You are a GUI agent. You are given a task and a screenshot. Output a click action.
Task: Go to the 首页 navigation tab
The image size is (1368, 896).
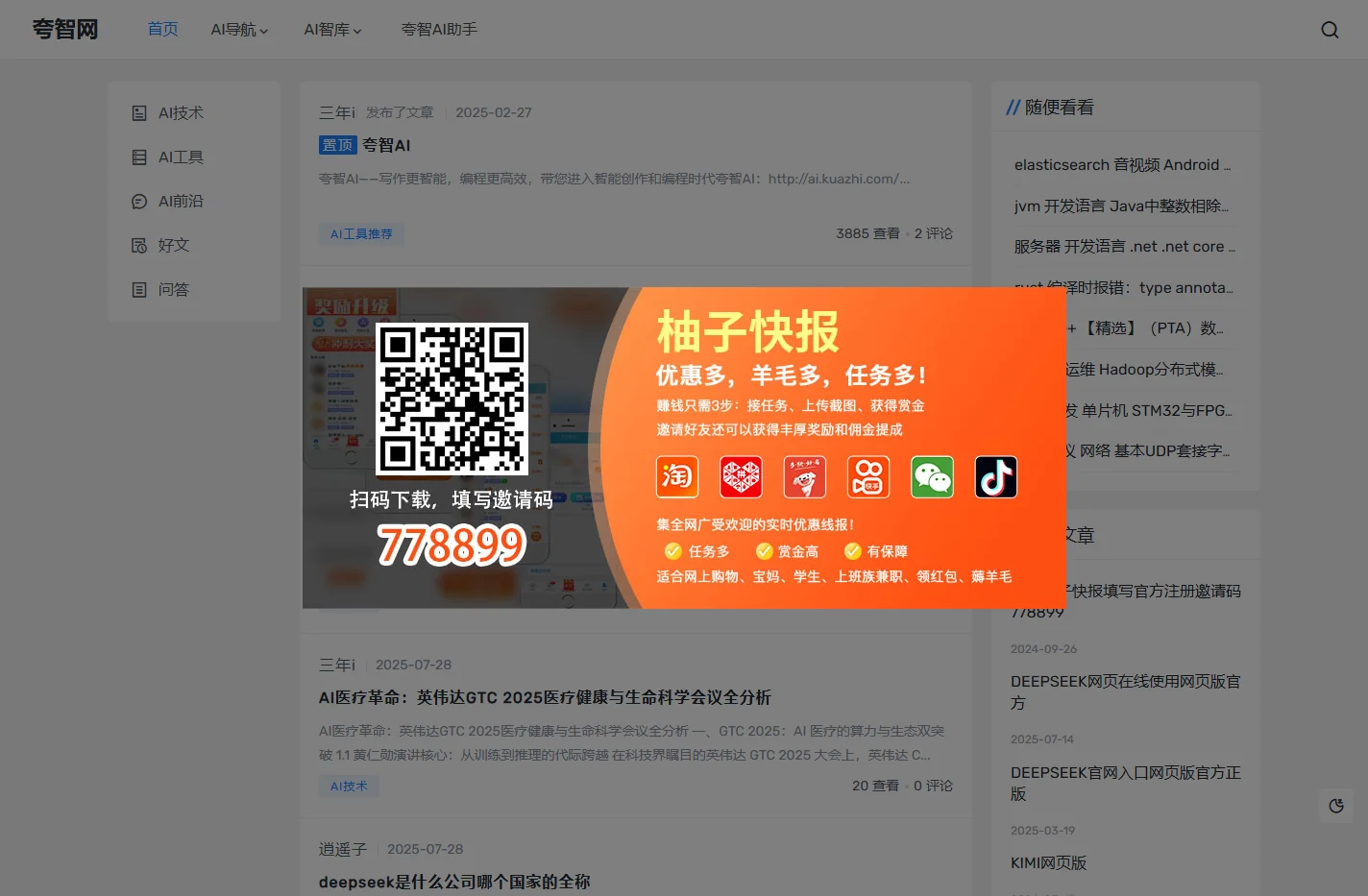point(162,30)
